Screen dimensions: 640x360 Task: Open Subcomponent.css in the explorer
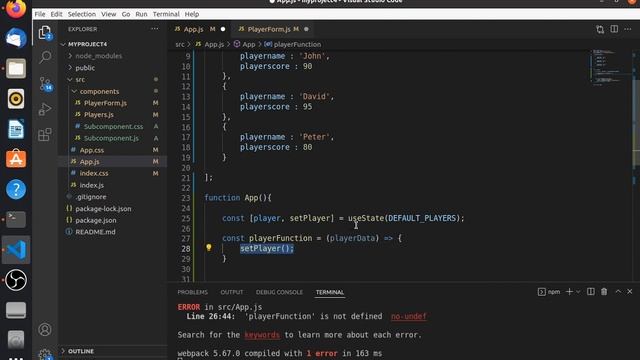(113, 127)
